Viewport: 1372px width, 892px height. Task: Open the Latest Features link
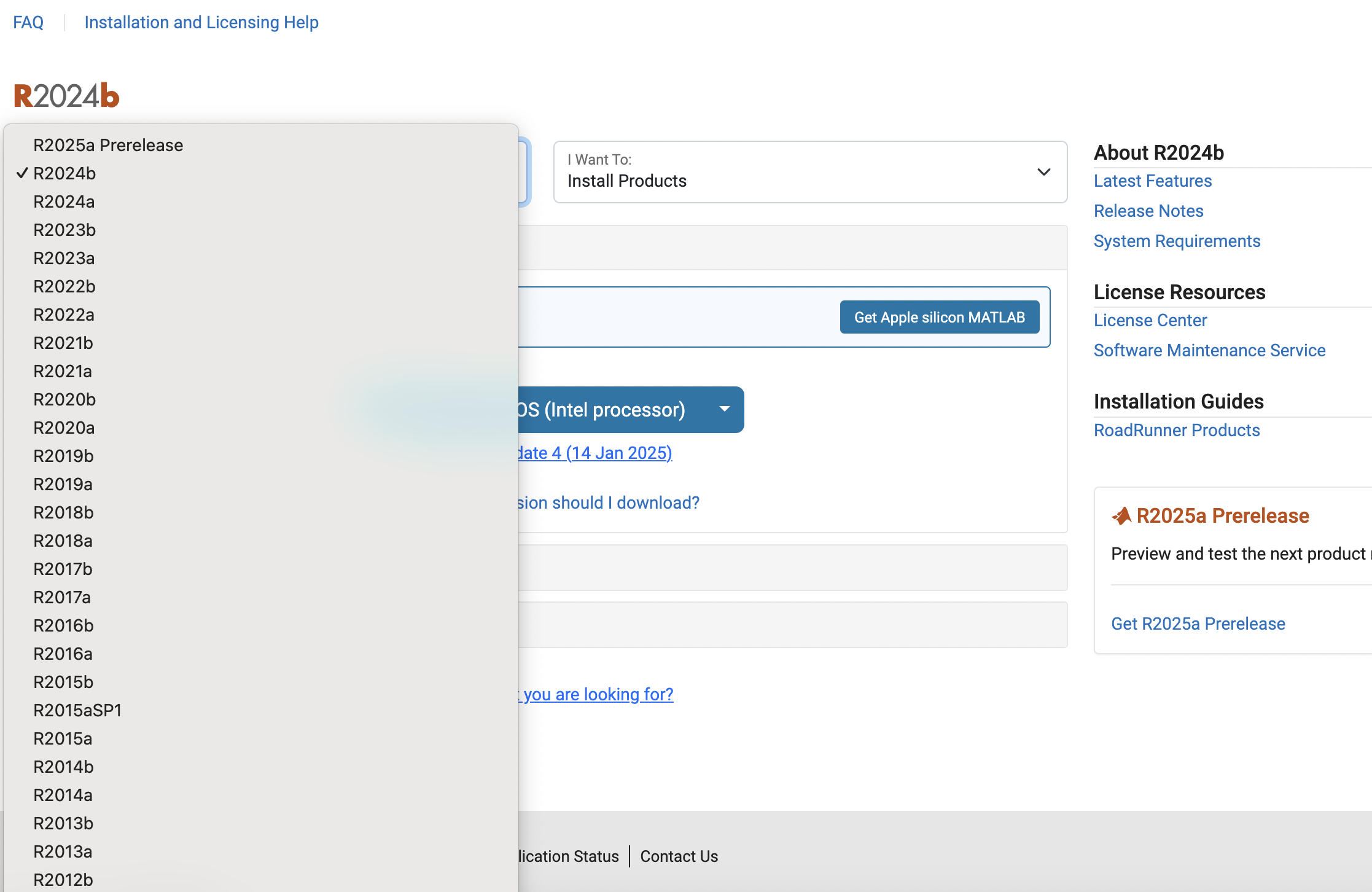click(1152, 181)
